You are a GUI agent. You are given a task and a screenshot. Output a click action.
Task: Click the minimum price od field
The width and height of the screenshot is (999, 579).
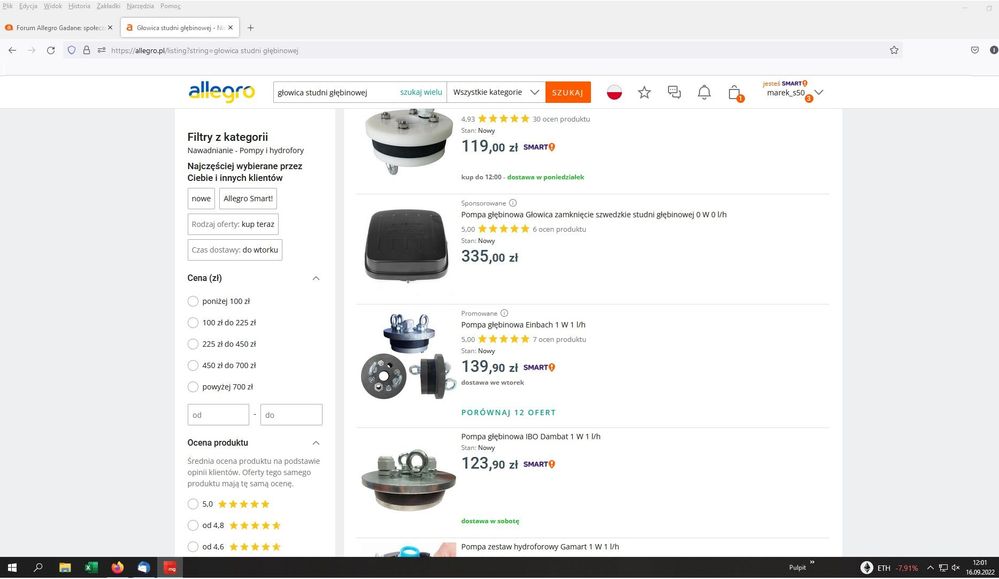click(x=218, y=415)
